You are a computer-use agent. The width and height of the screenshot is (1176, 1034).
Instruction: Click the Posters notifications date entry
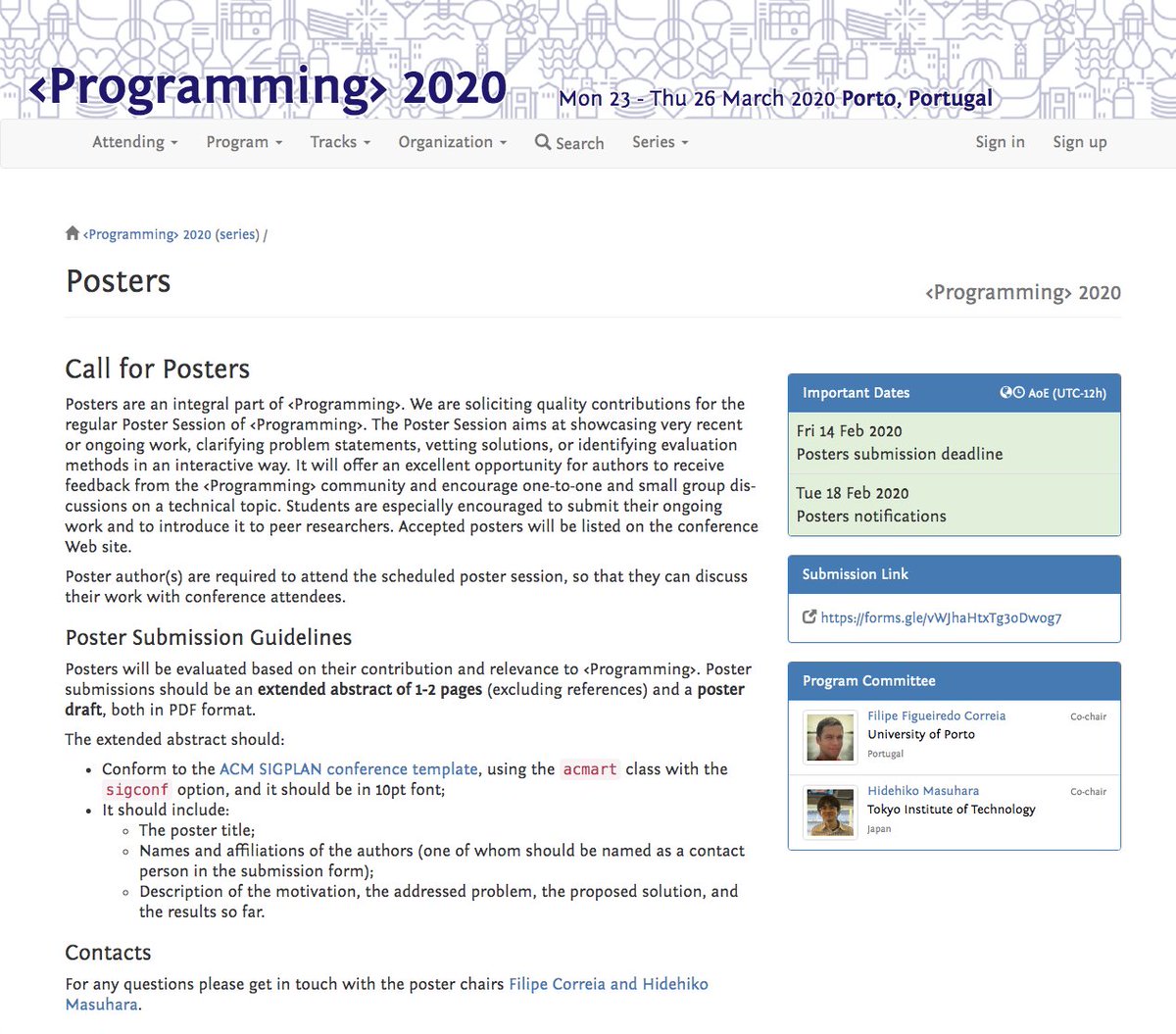954,505
